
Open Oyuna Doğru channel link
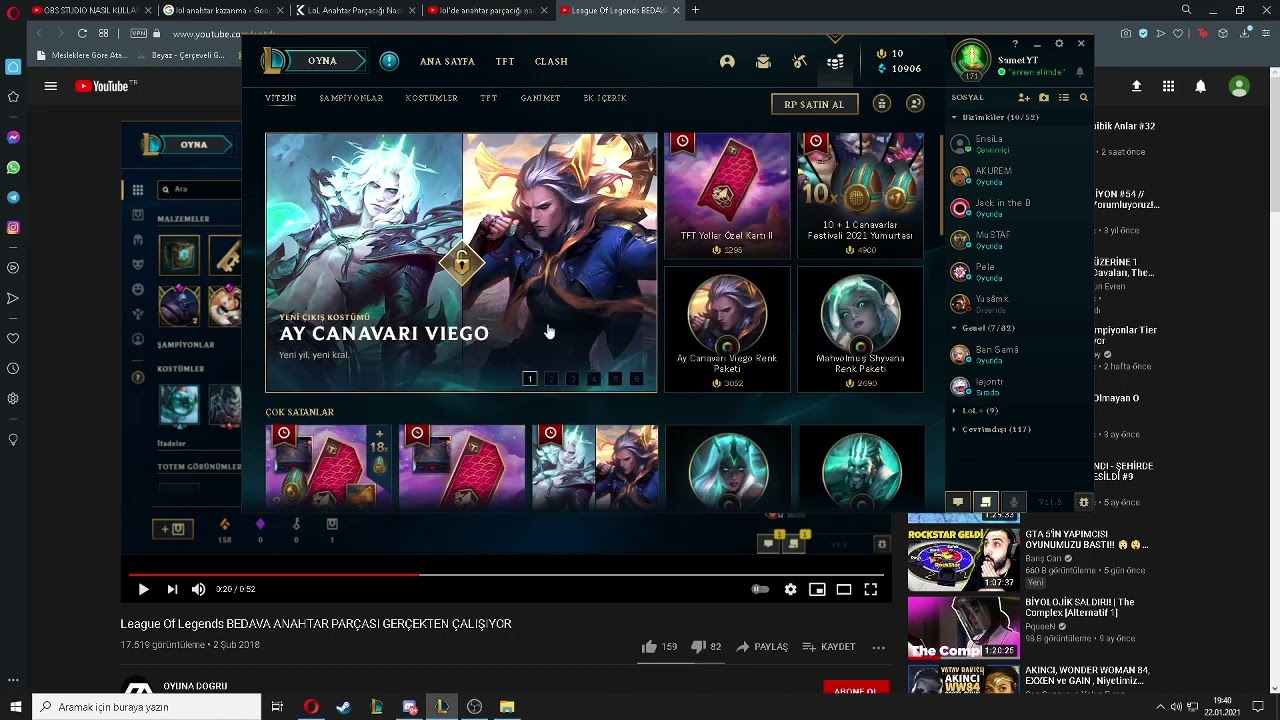coord(195,686)
